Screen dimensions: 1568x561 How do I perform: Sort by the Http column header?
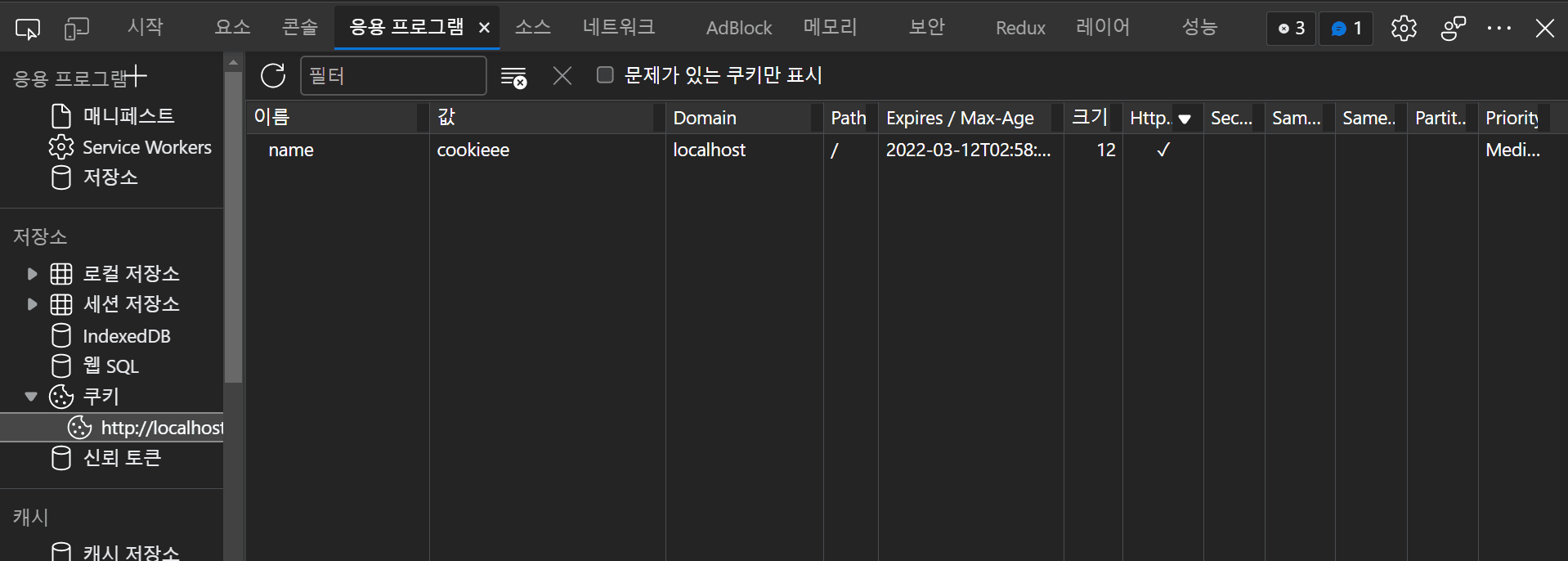click(1149, 118)
